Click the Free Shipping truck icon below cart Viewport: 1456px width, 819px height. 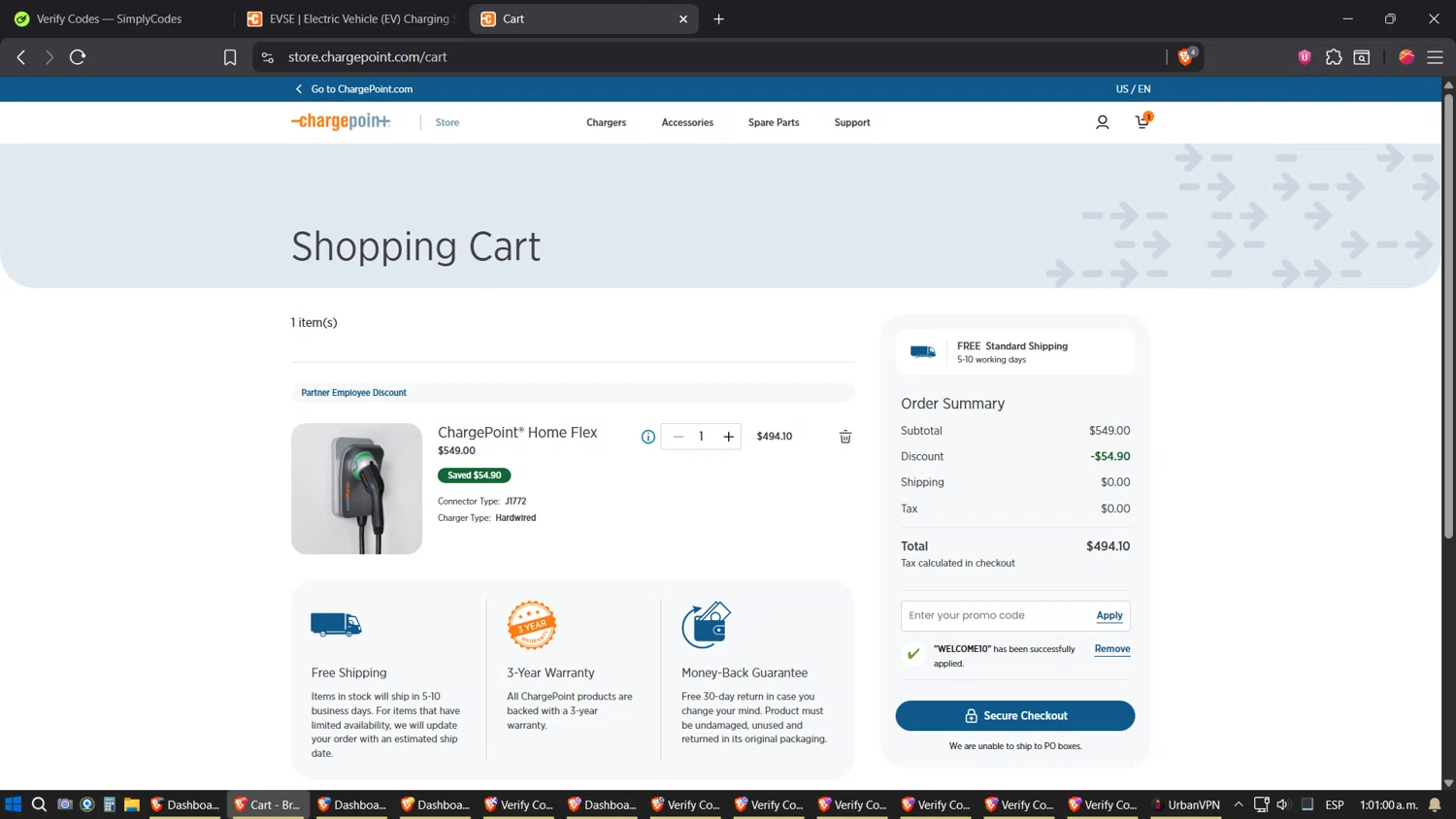point(336,624)
